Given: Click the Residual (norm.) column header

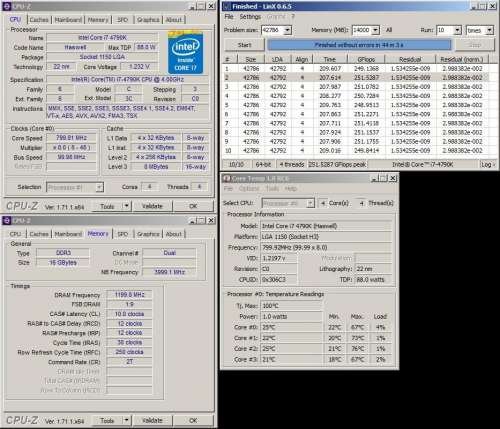Looking at the screenshot, I should coord(462,59).
